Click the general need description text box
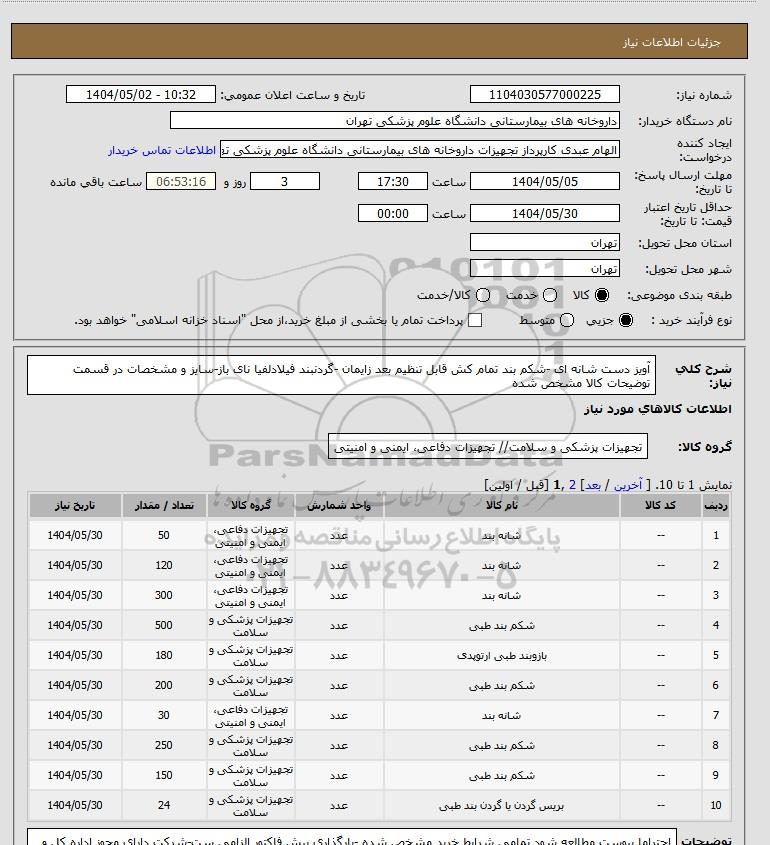Image resolution: width=770 pixels, height=845 pixels. click(342, 376)
